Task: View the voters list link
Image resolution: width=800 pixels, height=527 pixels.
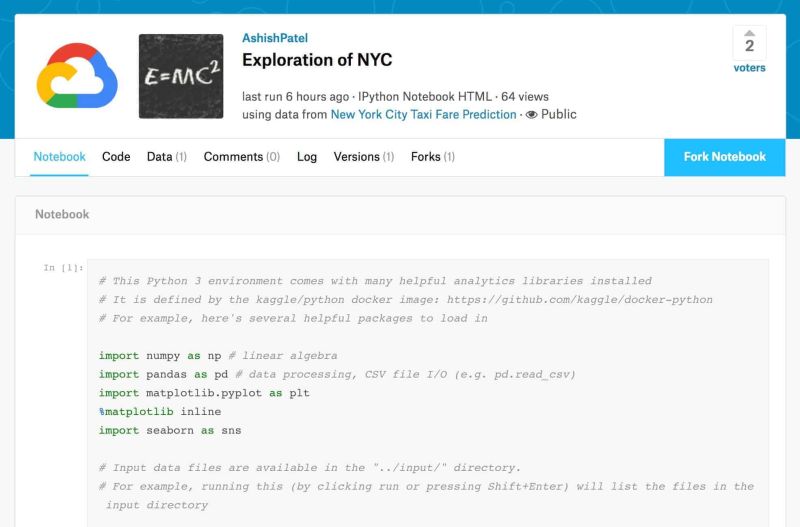Action: tap(749, 68)
